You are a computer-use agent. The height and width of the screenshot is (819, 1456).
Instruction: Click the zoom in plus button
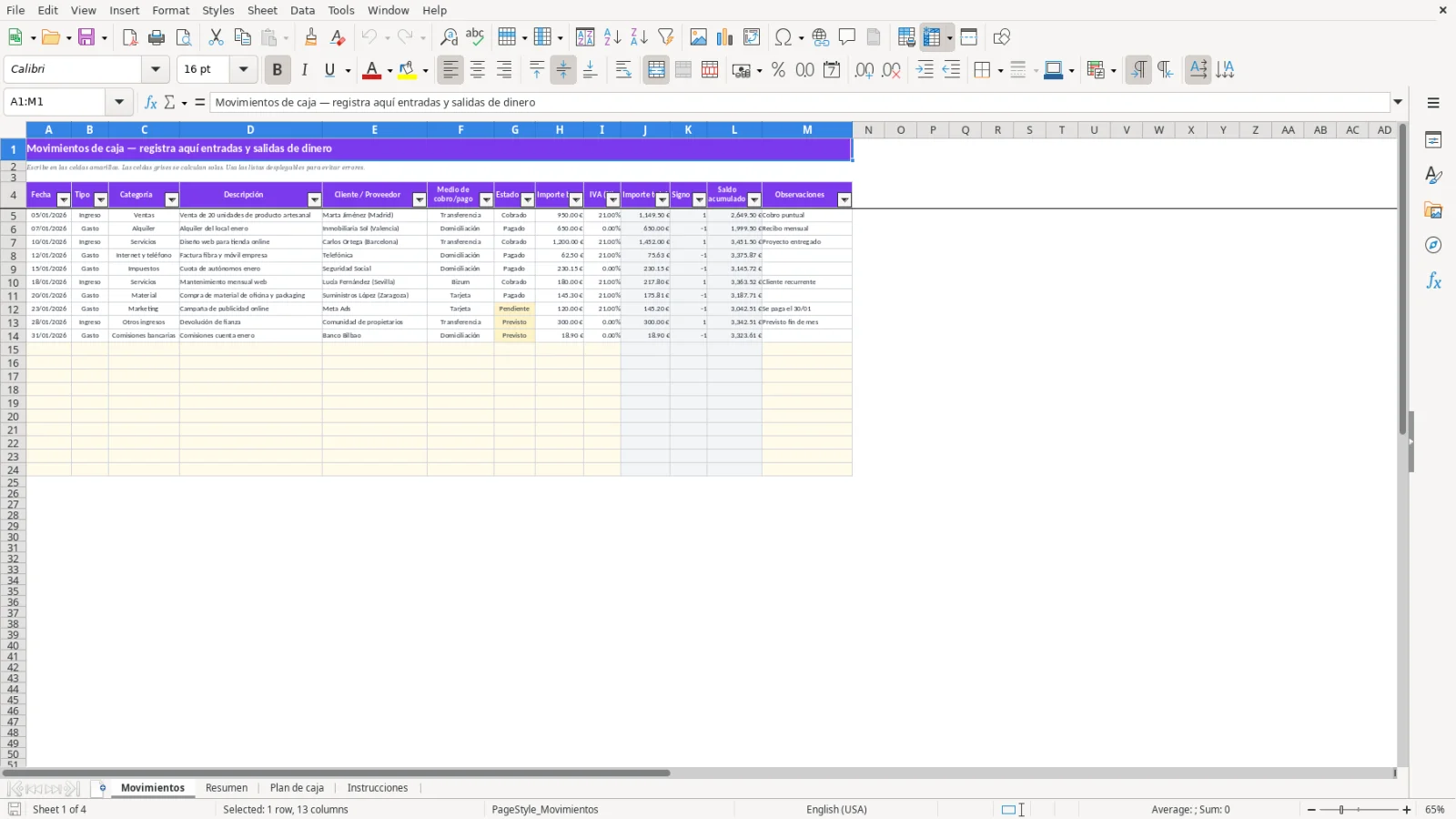tap(1407, 809)
